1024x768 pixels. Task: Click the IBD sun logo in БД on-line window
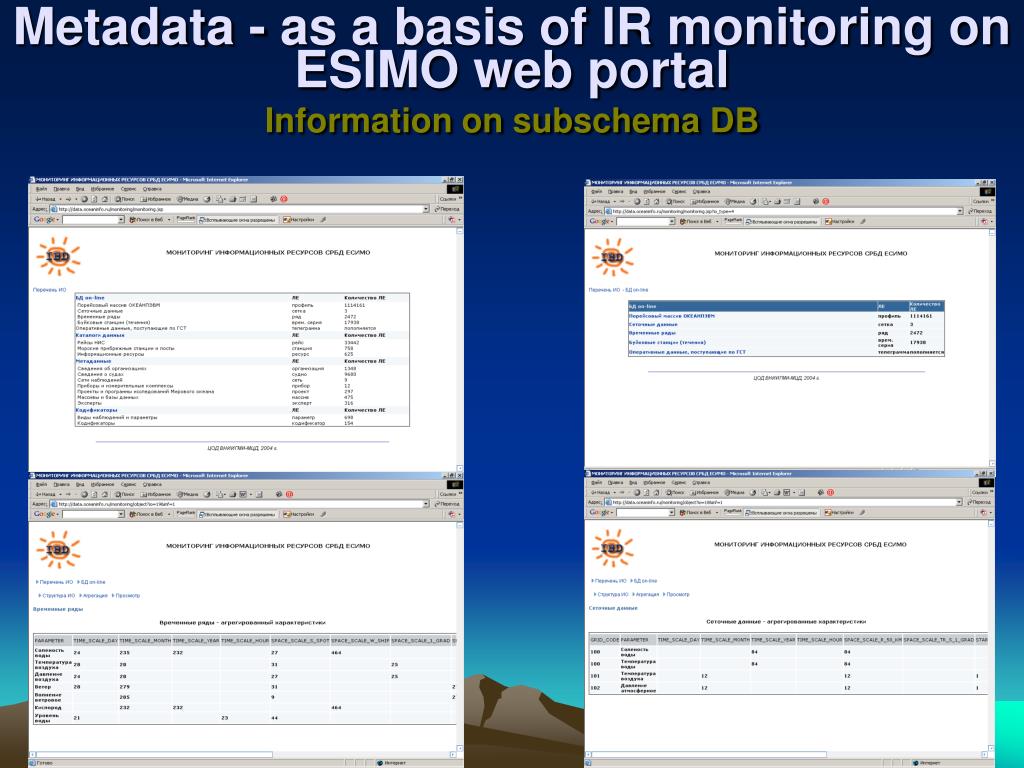613,257
